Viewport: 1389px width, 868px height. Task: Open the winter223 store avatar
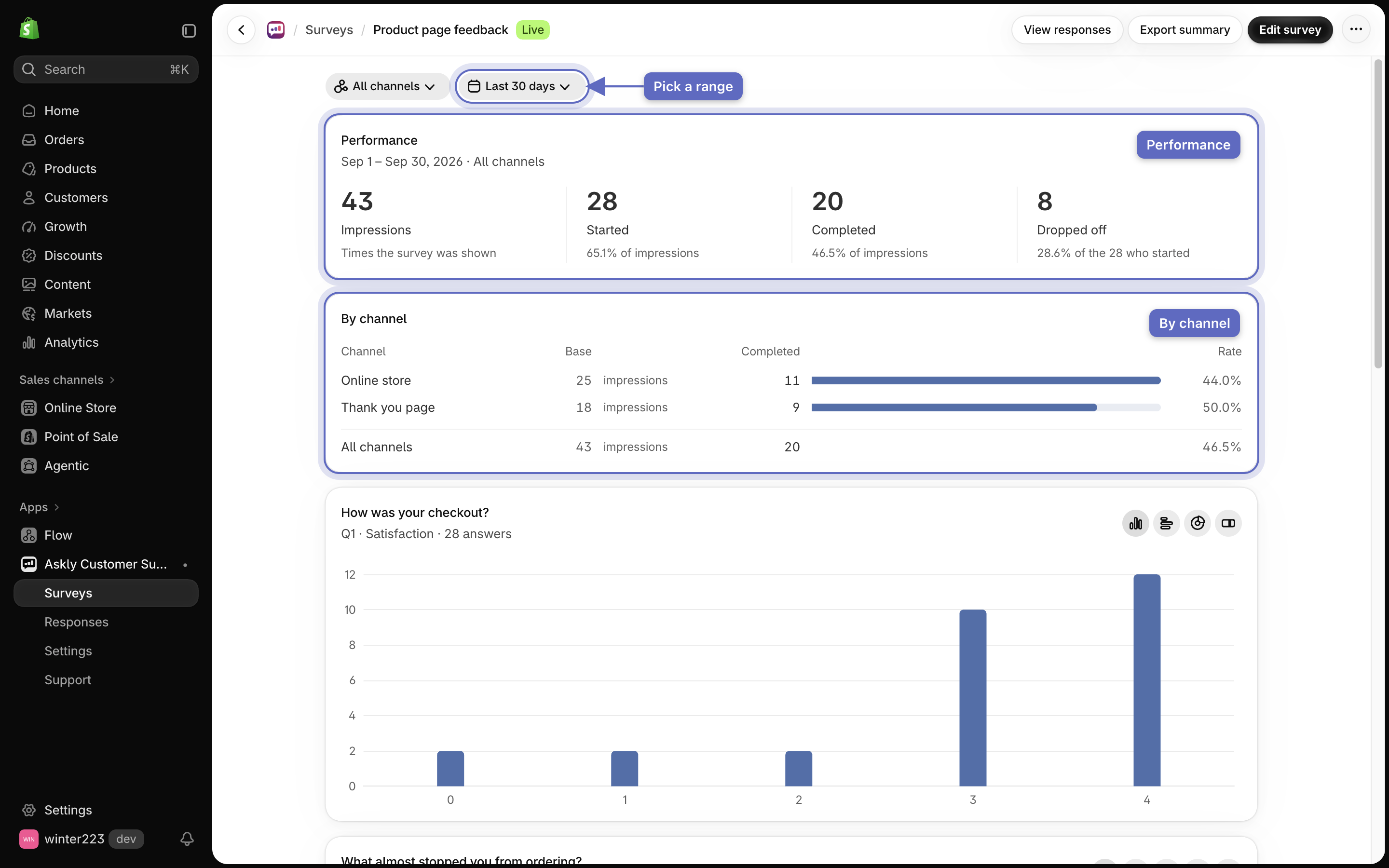(x=29, y=839)
